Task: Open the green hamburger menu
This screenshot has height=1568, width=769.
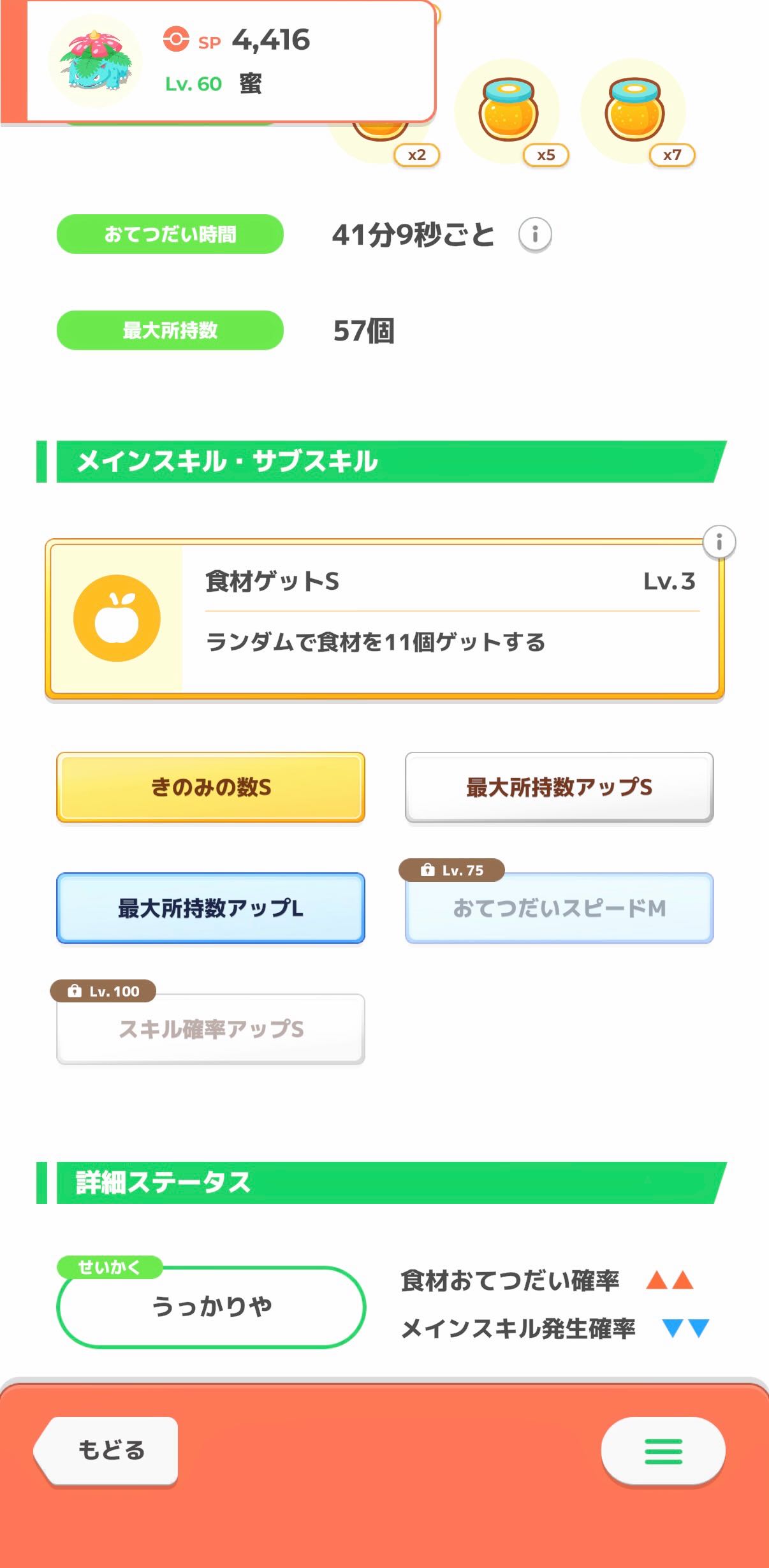Action: coord(663,1451)
